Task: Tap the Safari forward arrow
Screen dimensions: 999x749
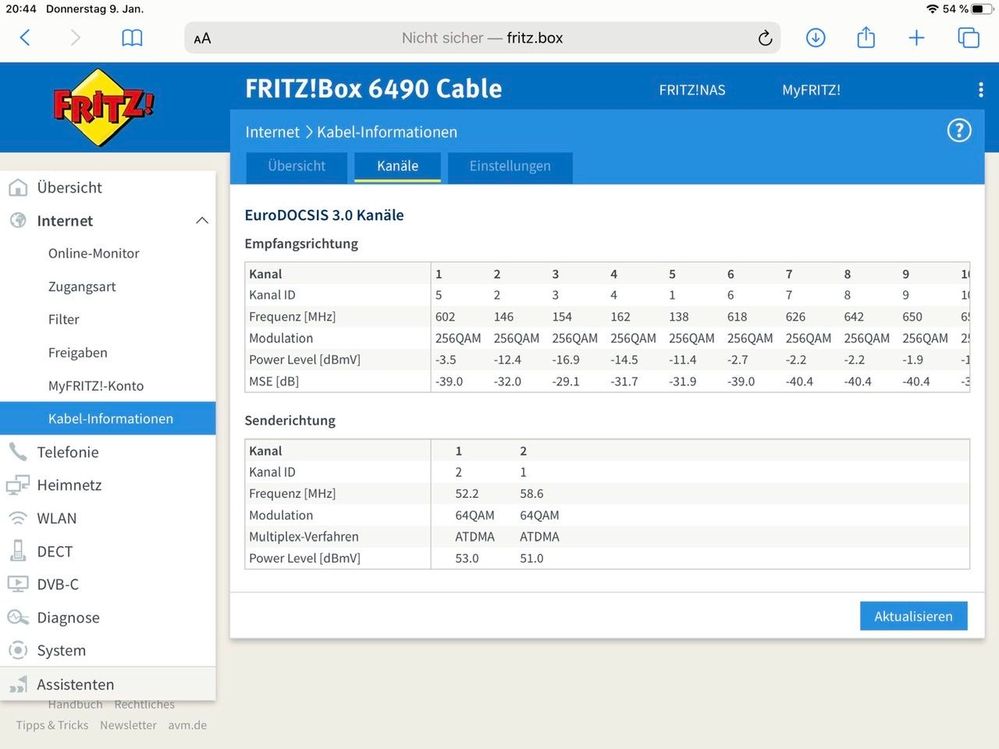Action: (75, 38)
